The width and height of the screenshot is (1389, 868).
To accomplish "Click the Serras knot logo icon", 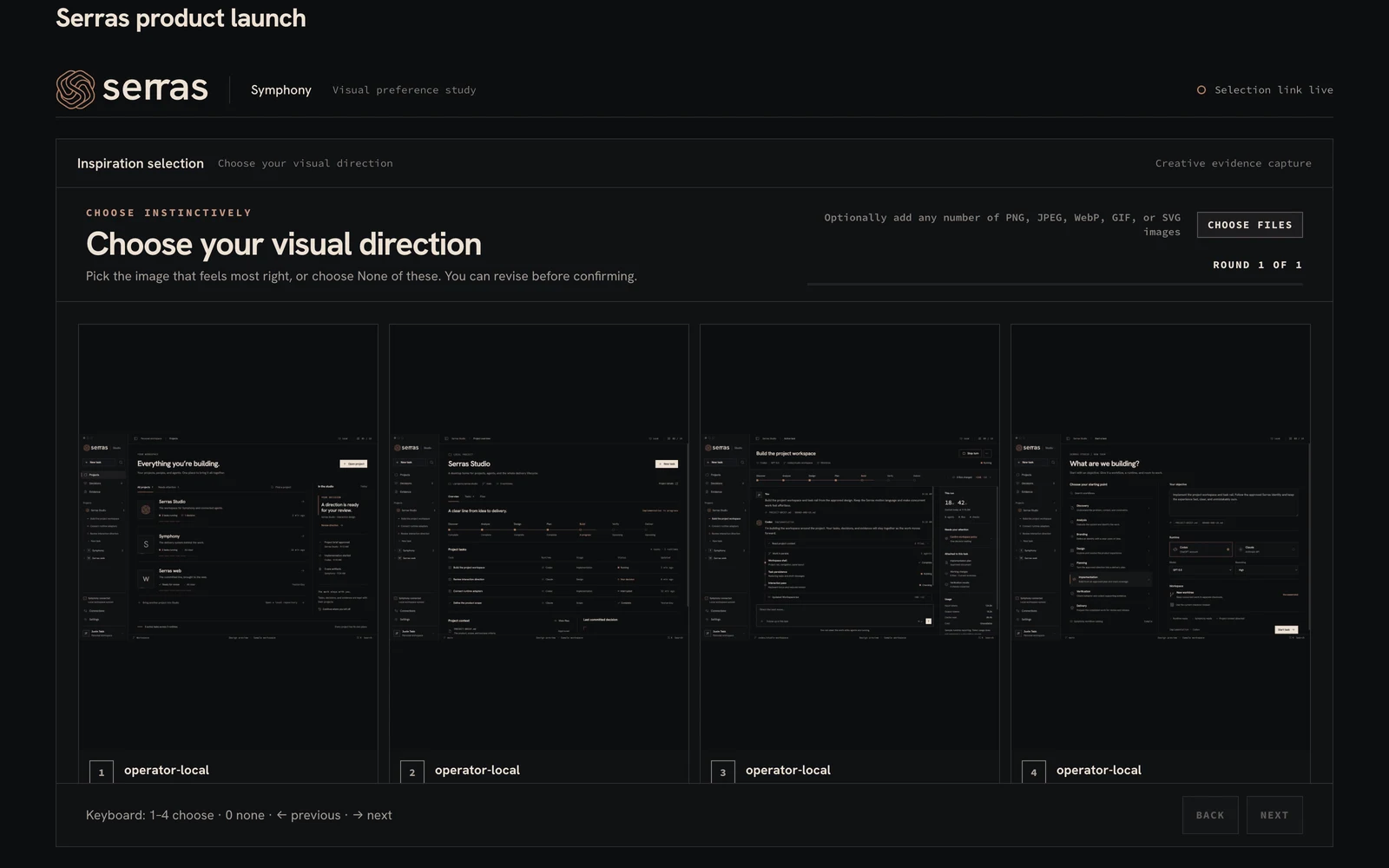I will point(76,89).
